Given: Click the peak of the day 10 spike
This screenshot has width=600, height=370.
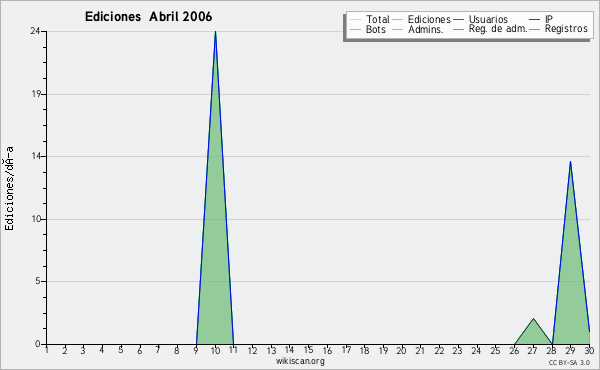Looking at the screenshot, I should point(215,32).
